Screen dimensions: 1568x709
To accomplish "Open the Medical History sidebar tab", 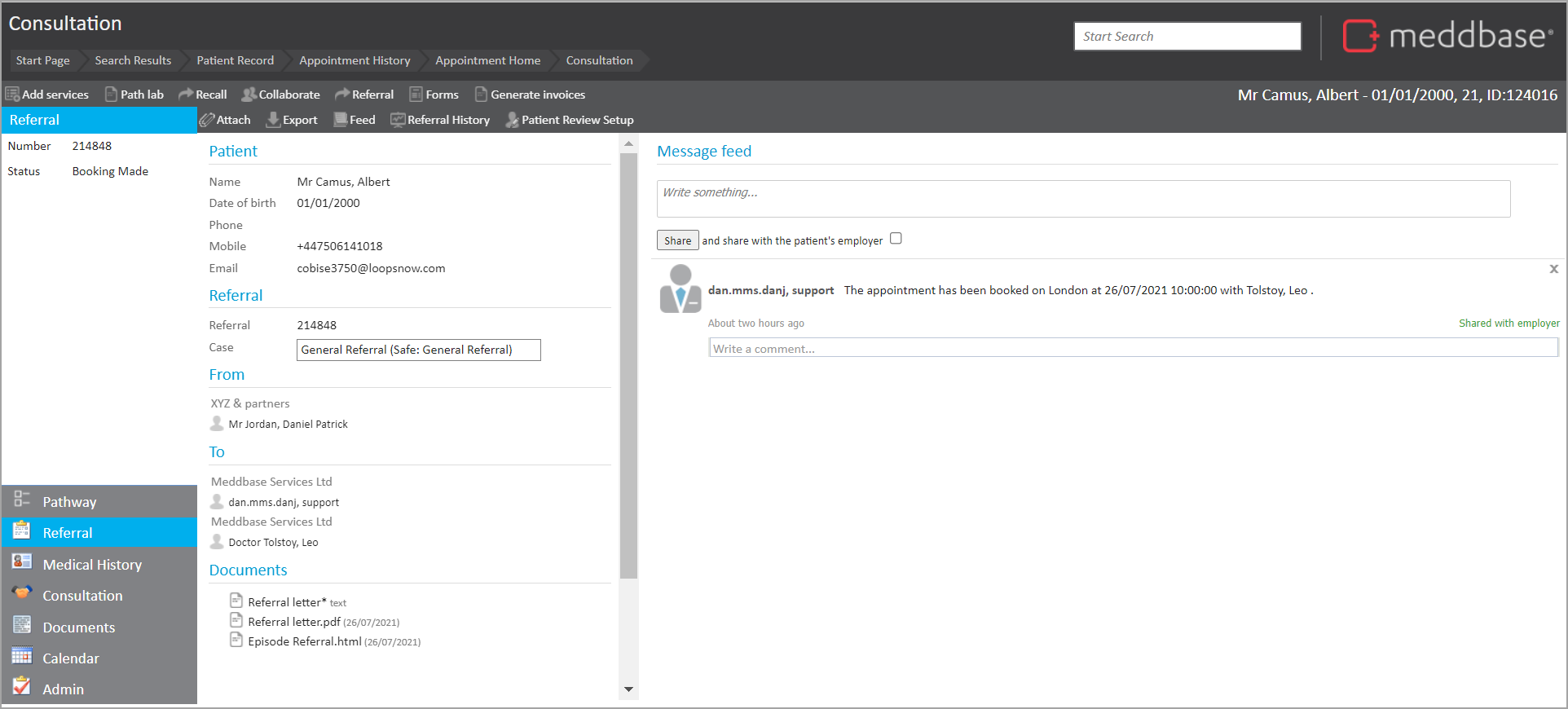I will pyautogui.click(x=92, y=565).
